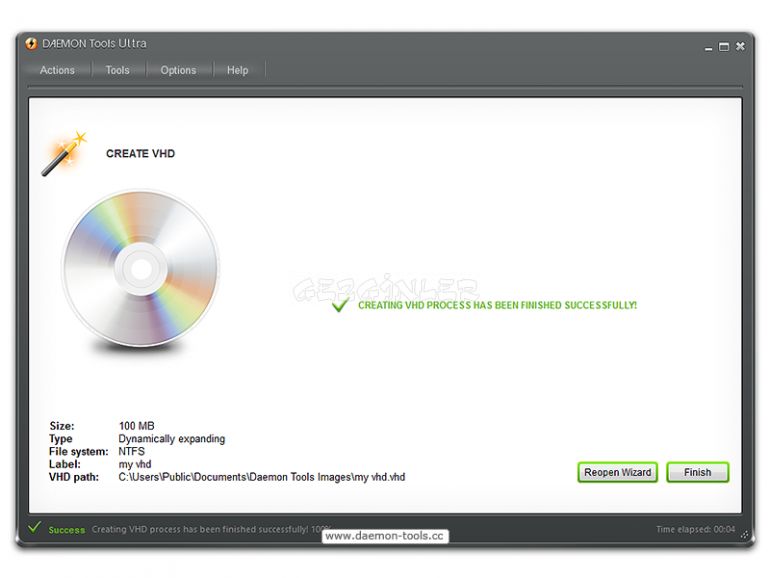The width and height of the screenshot is (770, 578).
Task: Click the 'Size:' field label
Action: [x=62, y=426]
